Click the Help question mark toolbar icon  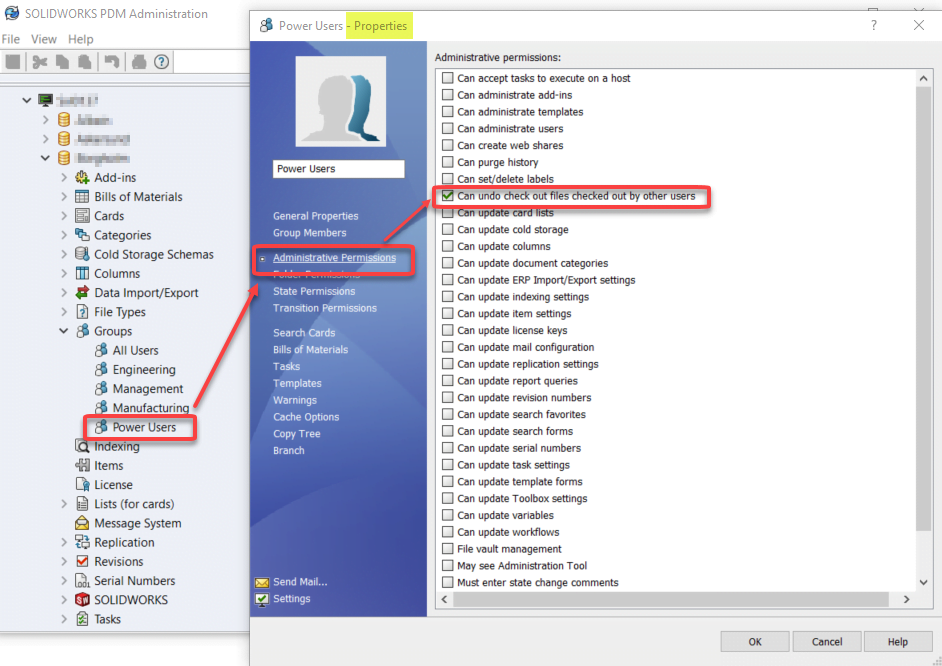pos(161,62)
